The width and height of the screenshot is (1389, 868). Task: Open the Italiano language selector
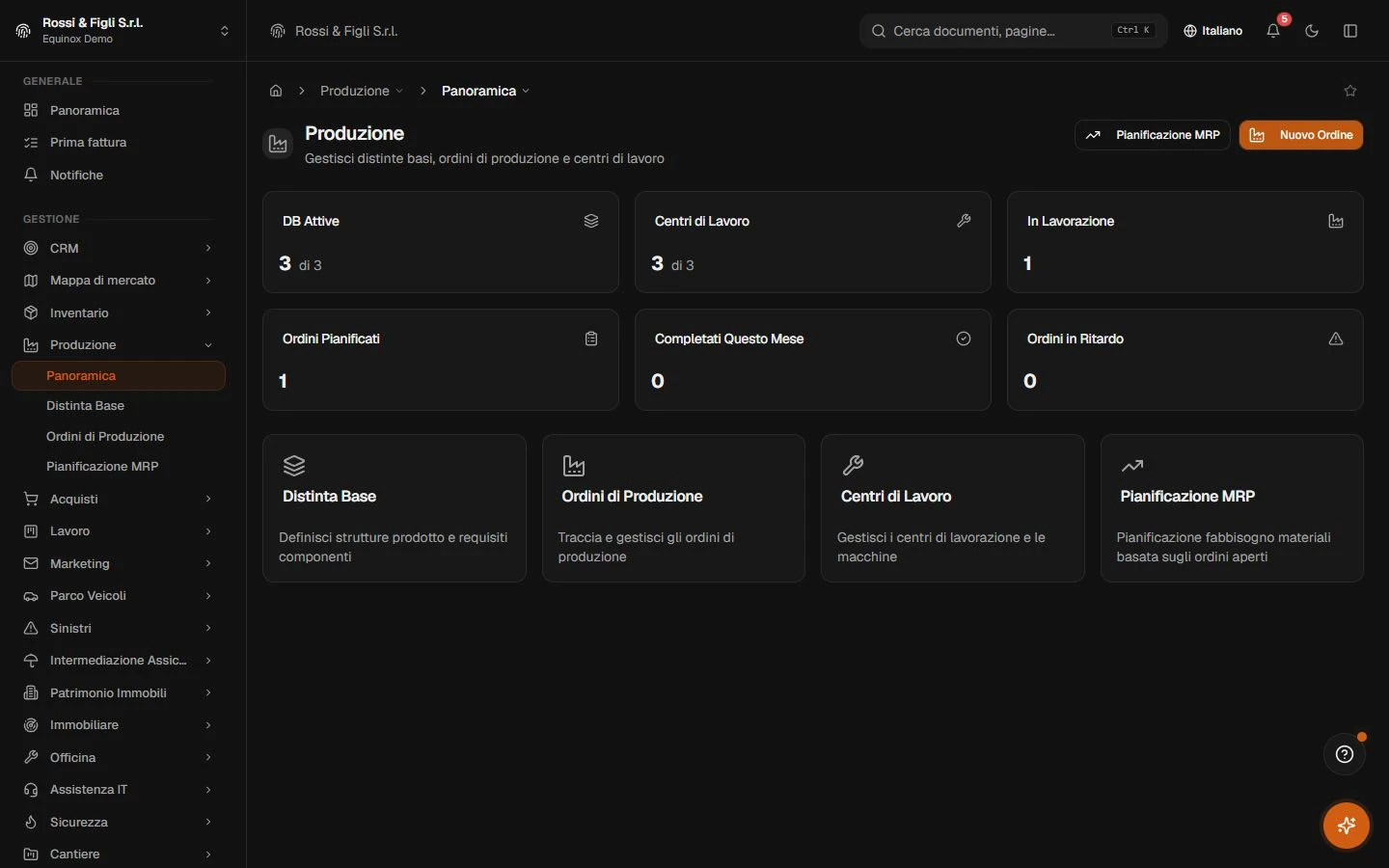tap(1213, 31)
